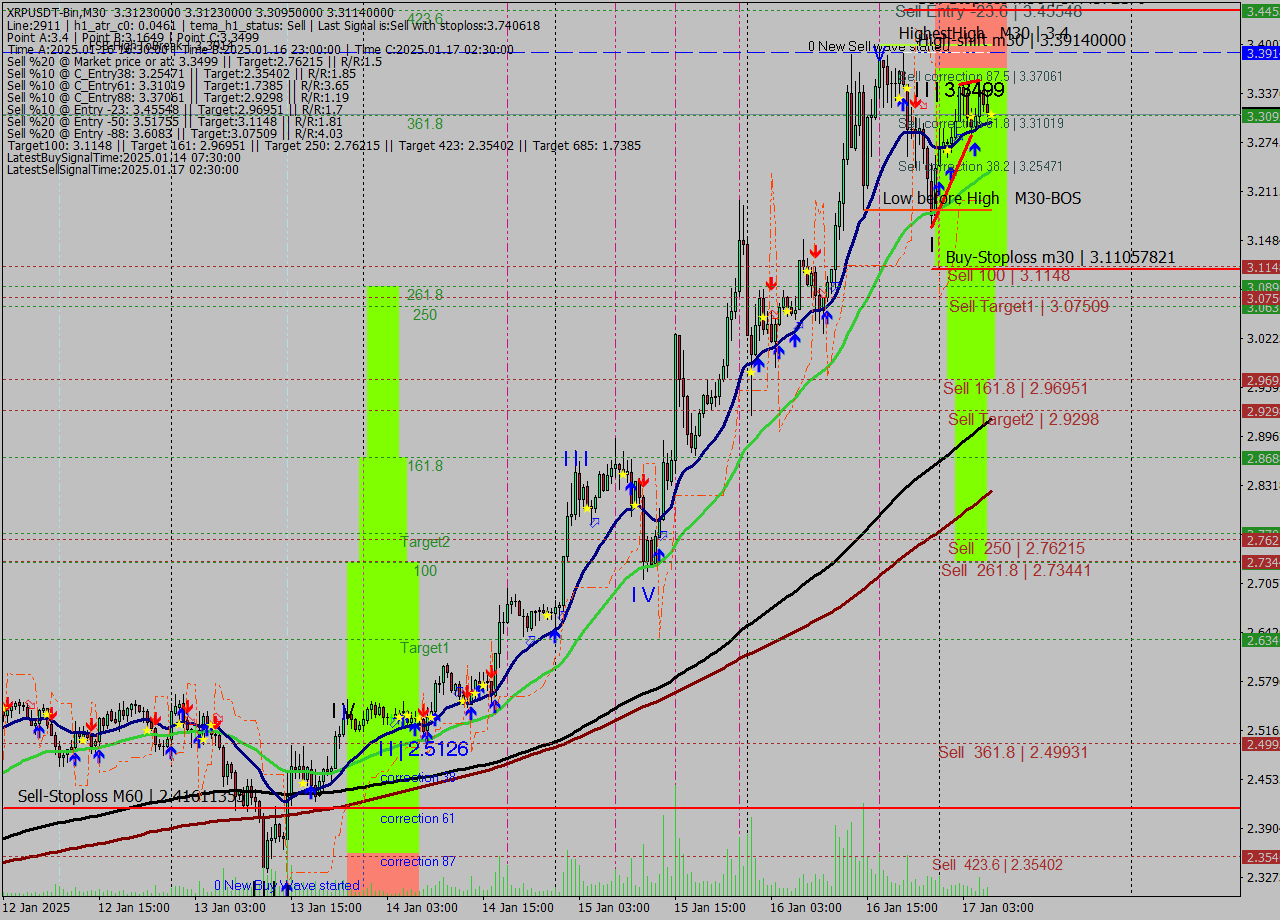
Task: Click the '14 Jan 15:00' time axis label
Action: 516,908
